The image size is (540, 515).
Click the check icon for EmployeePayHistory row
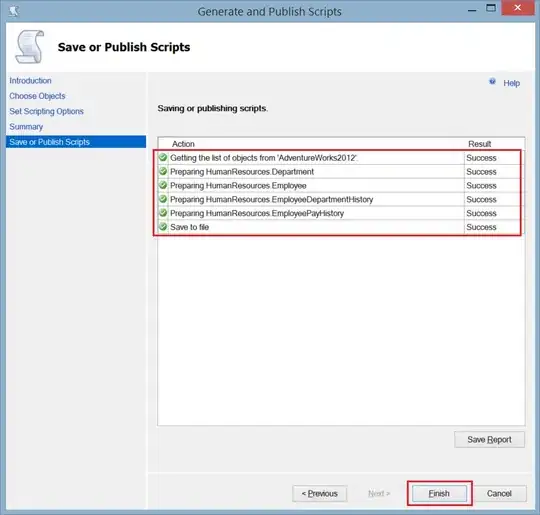coord(163,213)
